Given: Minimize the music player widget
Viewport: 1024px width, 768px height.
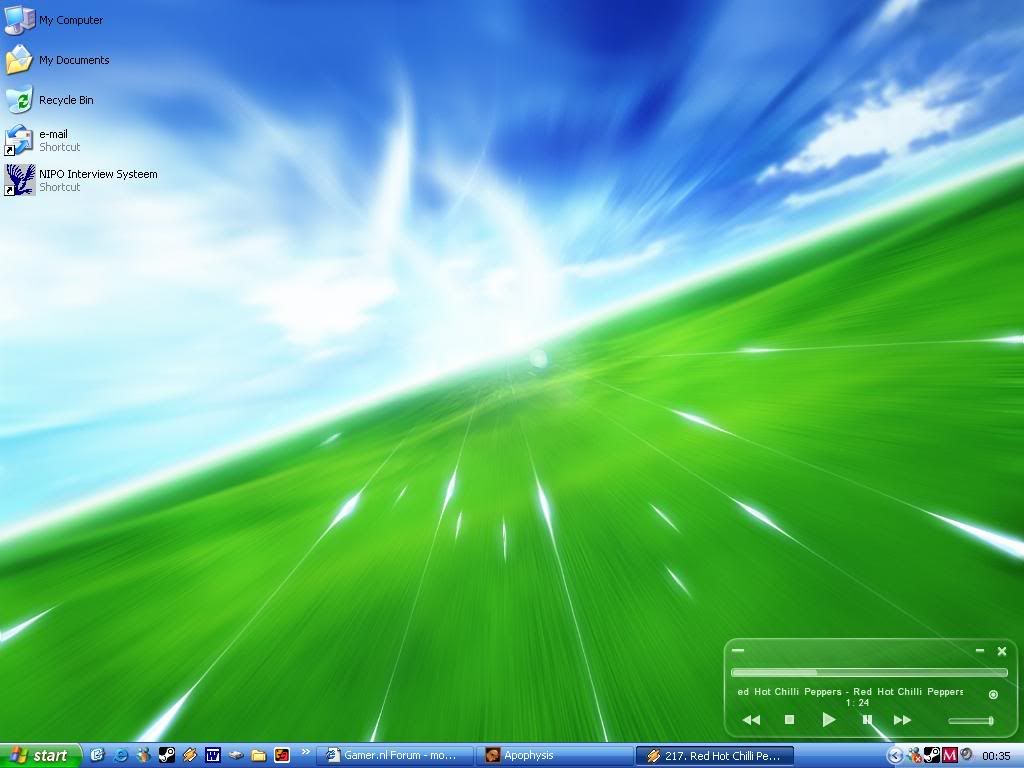Looking at the screenshot, I should (980, 650).
